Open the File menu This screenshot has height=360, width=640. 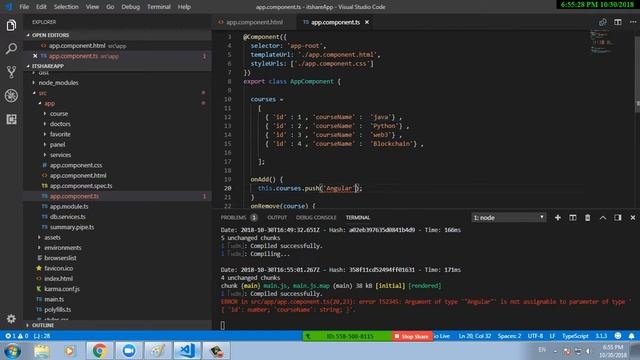(x=24, y=7)
